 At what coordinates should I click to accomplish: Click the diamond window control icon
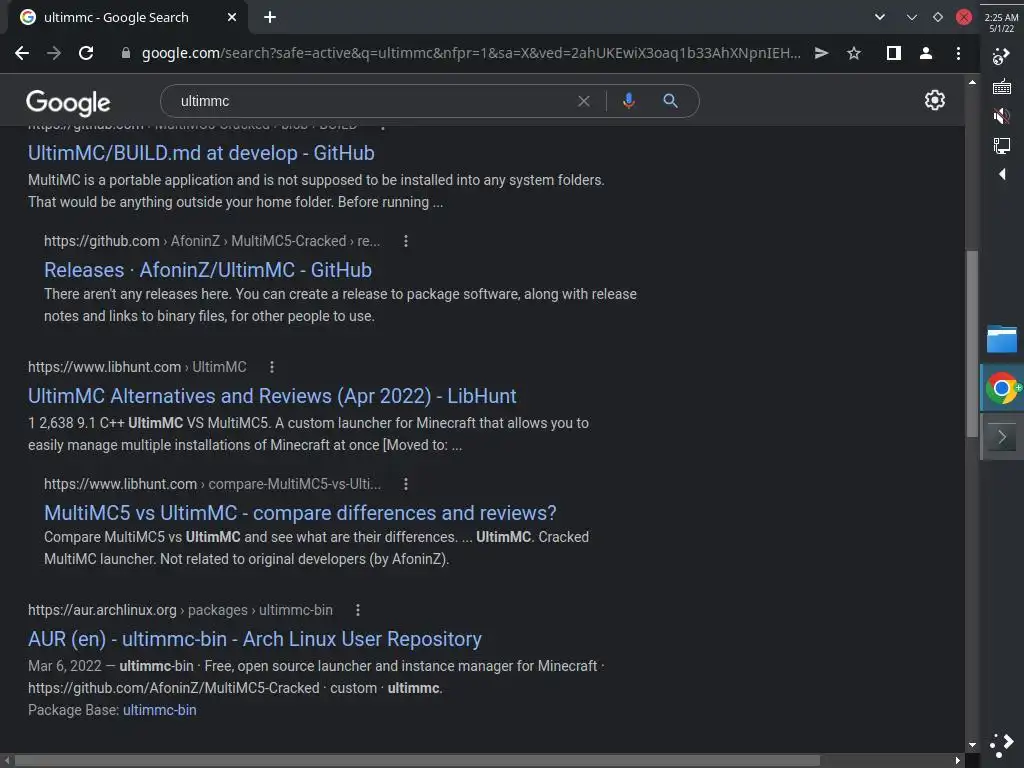[938, 17]
